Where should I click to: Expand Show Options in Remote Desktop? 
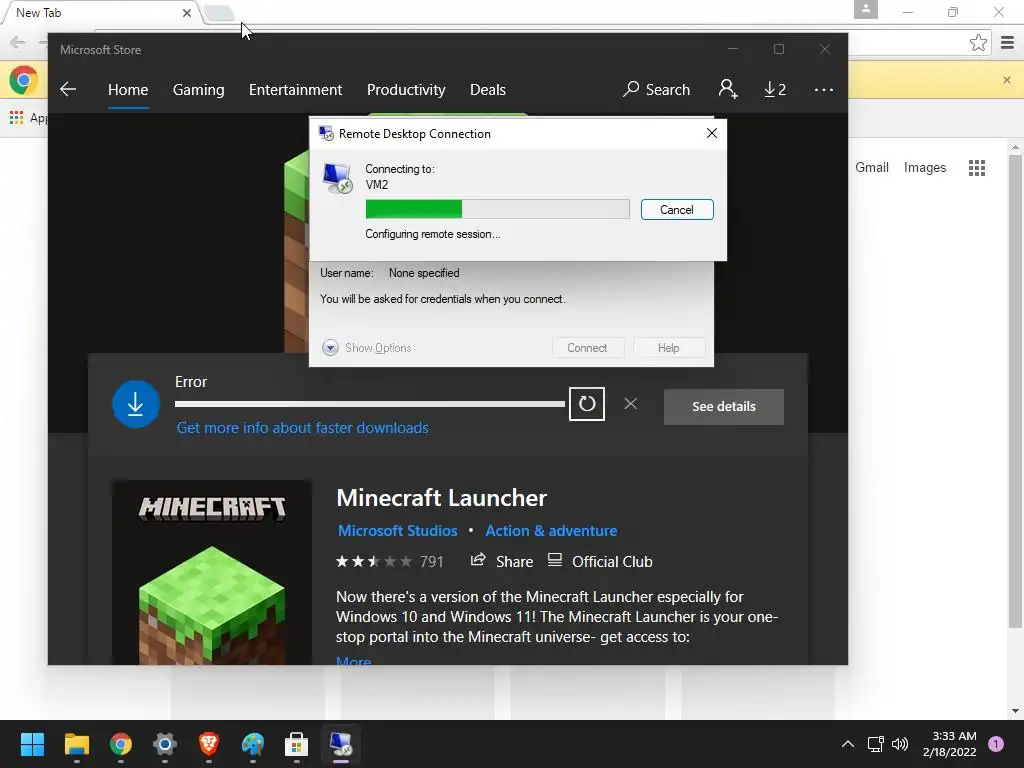pyautogui.click(x=367, y=348)
